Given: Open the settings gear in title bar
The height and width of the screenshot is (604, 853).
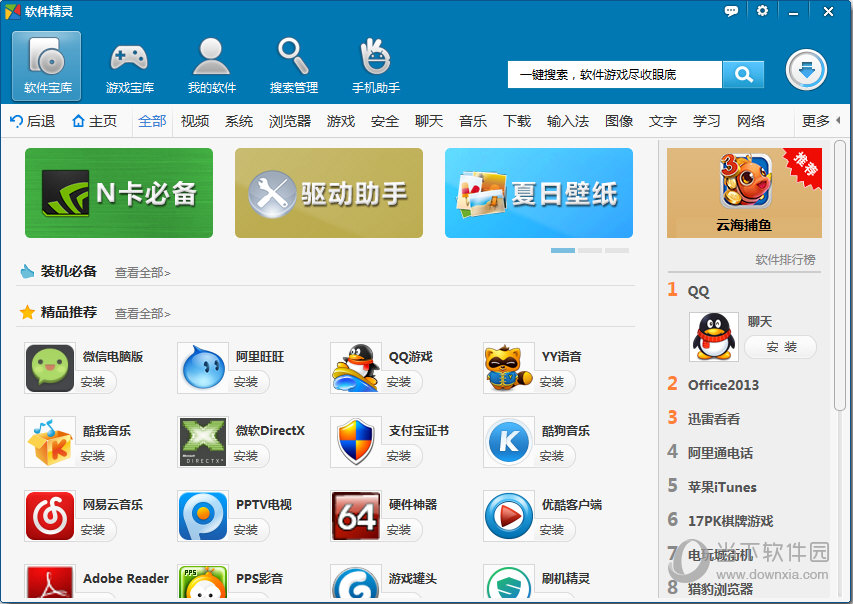Looking at the screenshot, I should pos(762,11).
